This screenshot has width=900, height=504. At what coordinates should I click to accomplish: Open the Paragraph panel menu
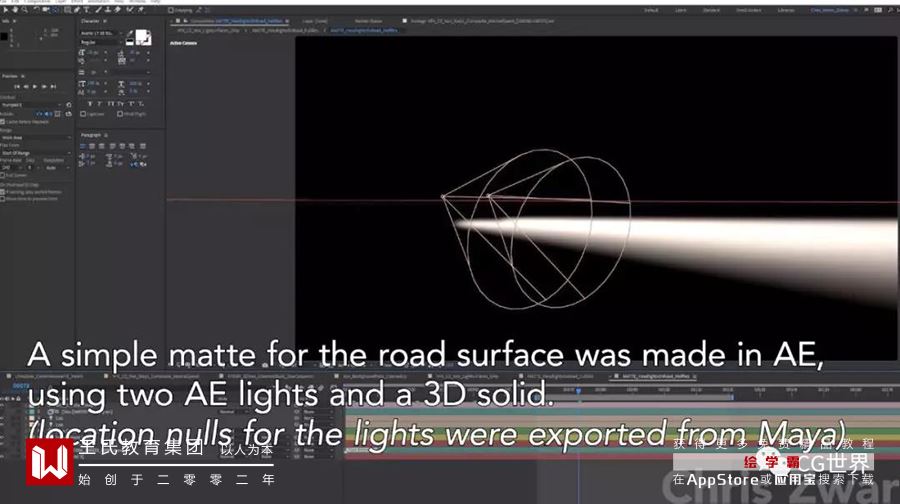tap(106, 135)
